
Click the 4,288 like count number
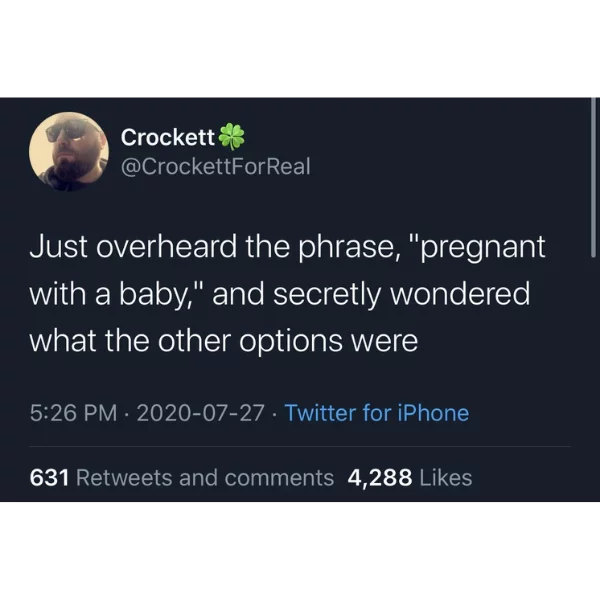(380, 478)
